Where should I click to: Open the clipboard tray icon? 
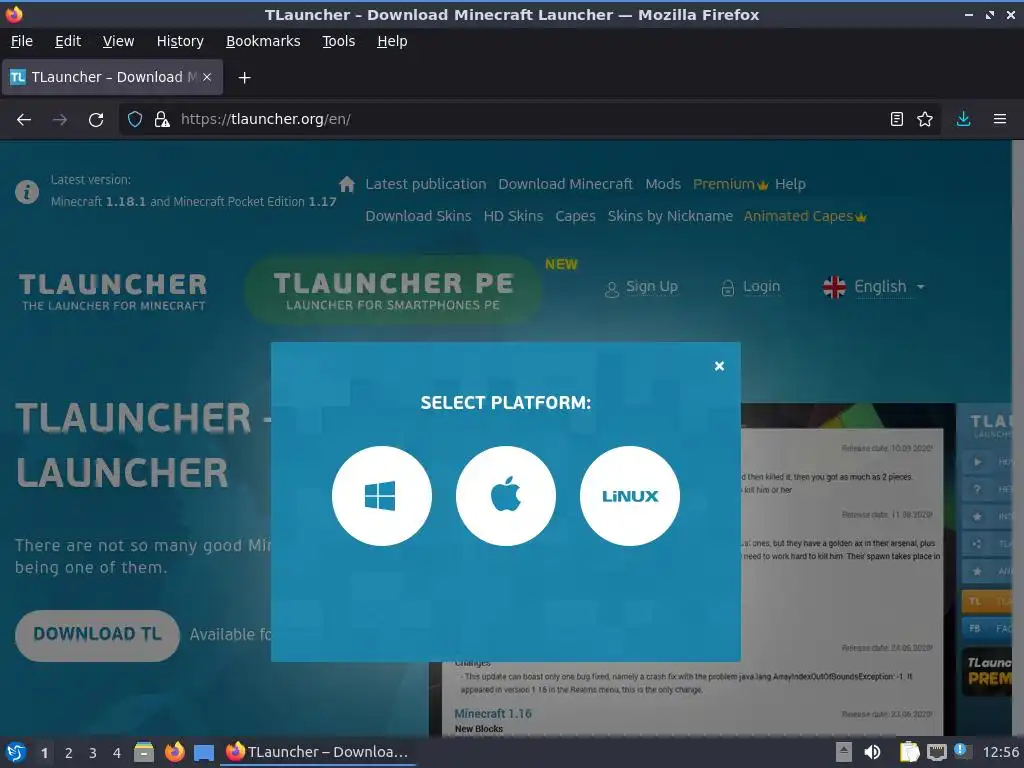click(909, 752)
